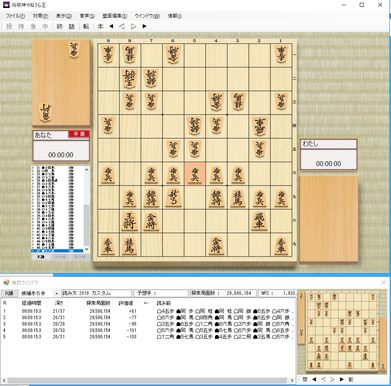
Task: Jump to first move with solid left arrow
Action: pos(111,26)
